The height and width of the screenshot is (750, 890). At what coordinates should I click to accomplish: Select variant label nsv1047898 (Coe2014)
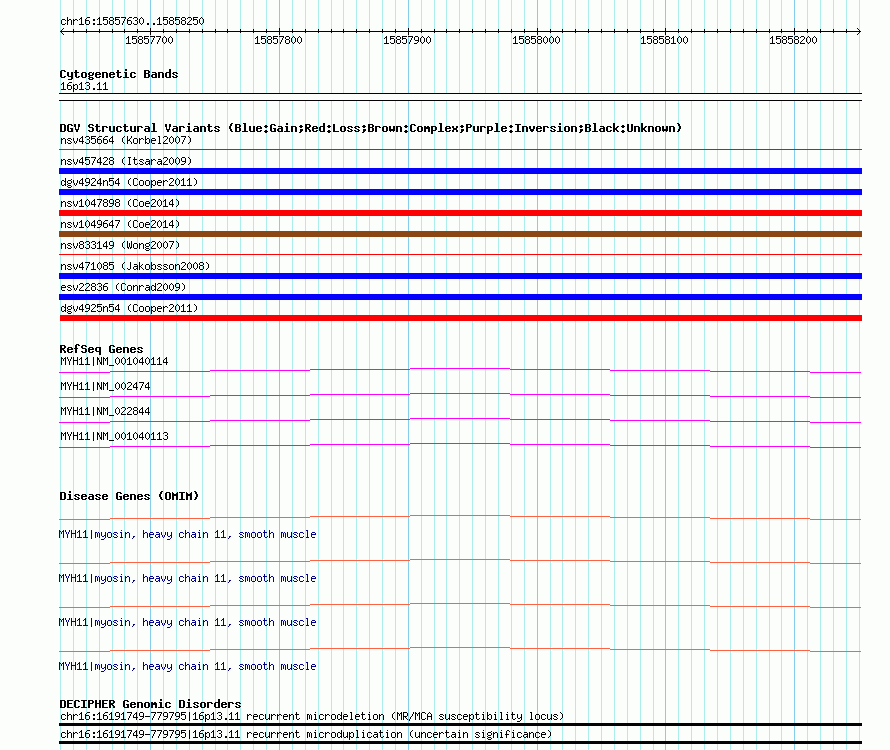tap(120, 203)
